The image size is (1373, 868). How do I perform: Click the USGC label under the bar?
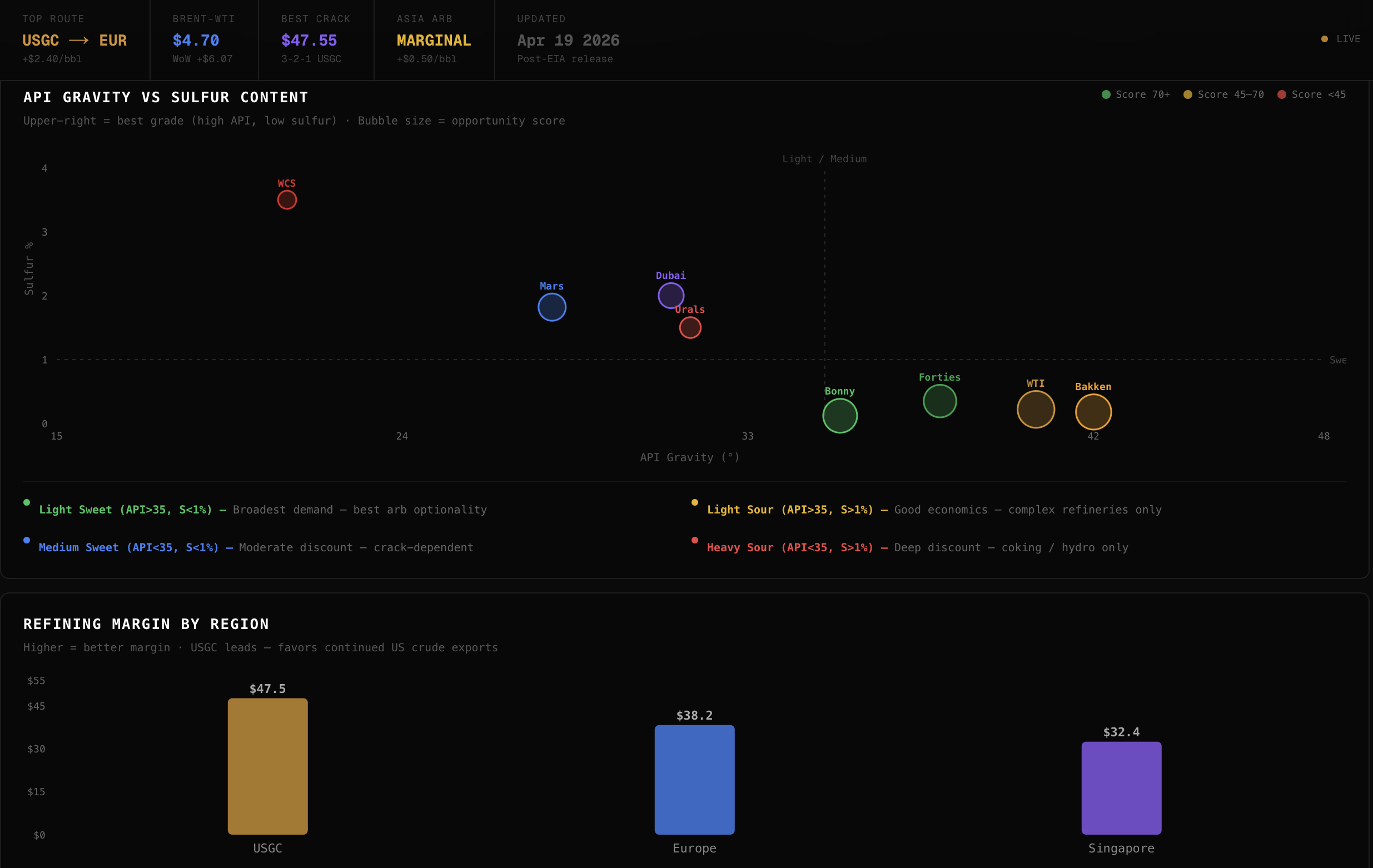[x=267, y=848]
